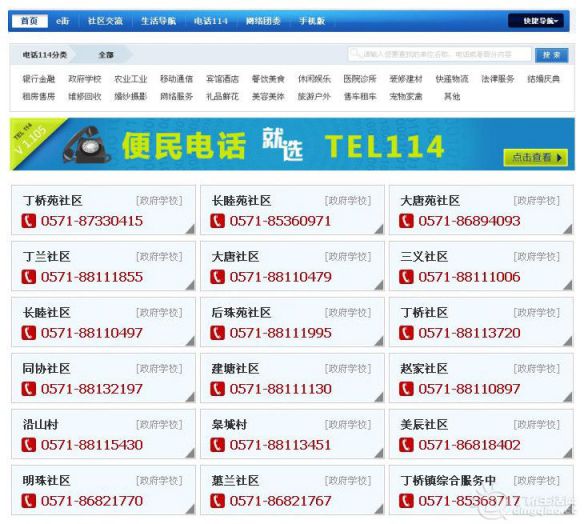Screen dimensions: 584x524
Task: Click the phone icon for 后珠苑社区
Action: [218, 333]
